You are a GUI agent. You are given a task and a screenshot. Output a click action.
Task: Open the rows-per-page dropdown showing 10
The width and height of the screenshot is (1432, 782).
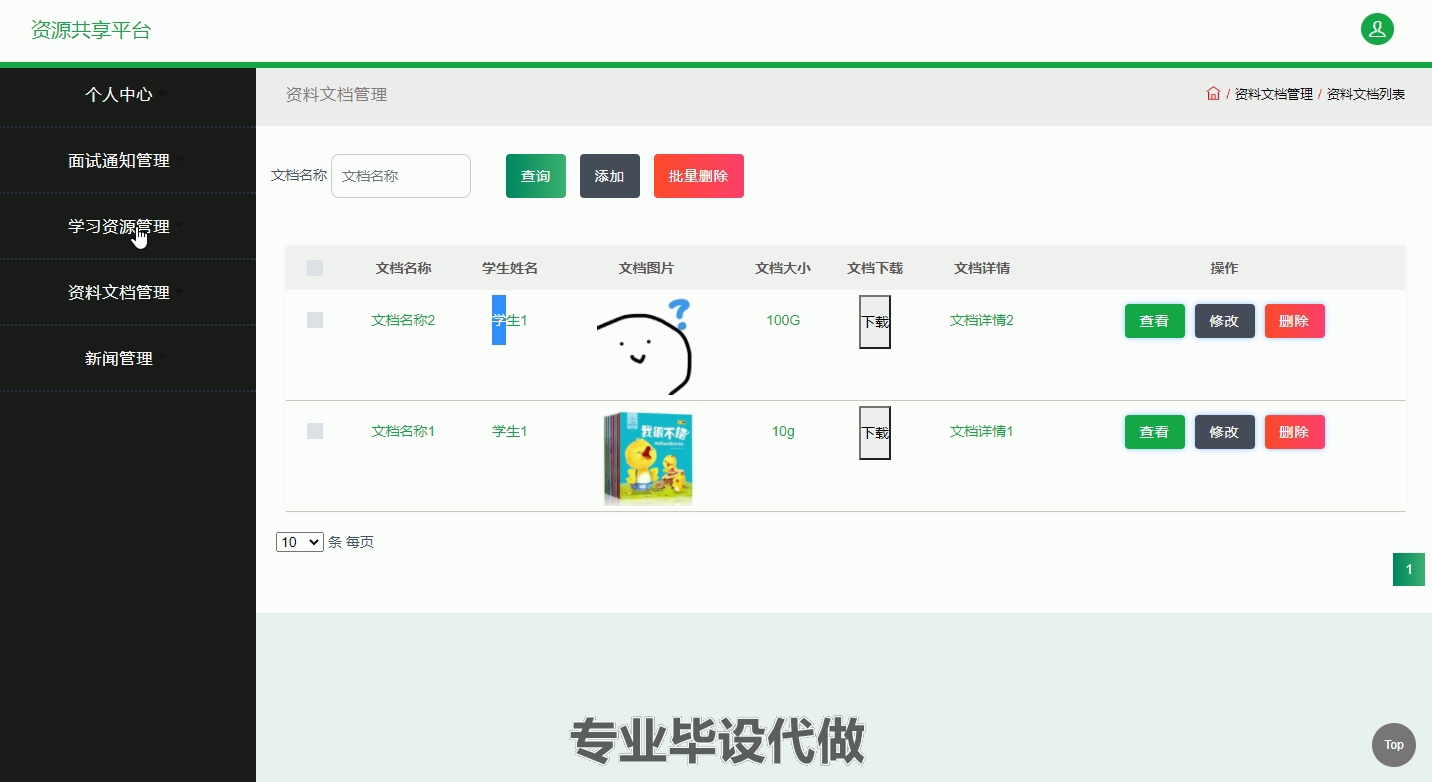click(x=300, y=542)
